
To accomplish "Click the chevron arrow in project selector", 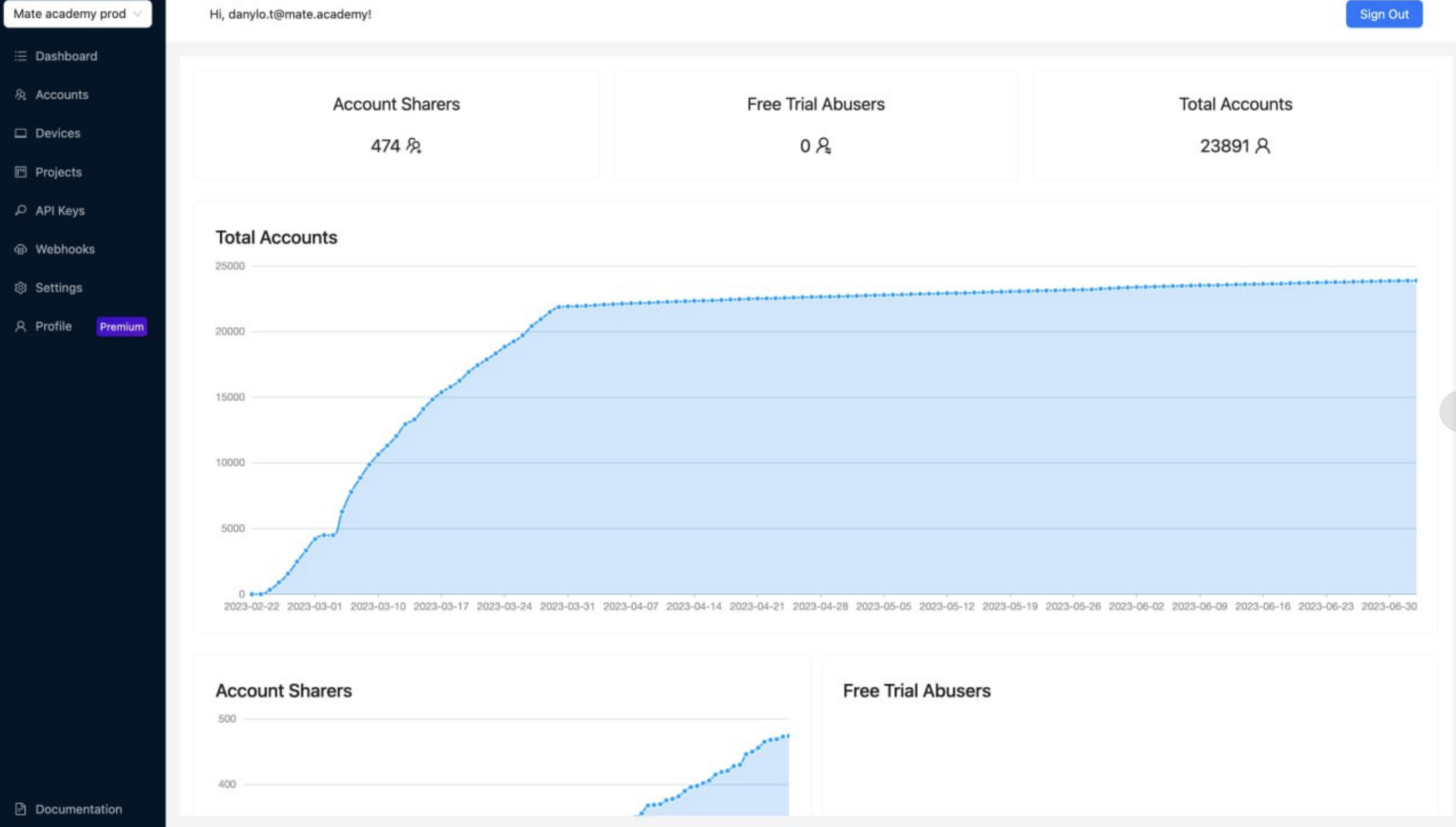I will (137, 14).
